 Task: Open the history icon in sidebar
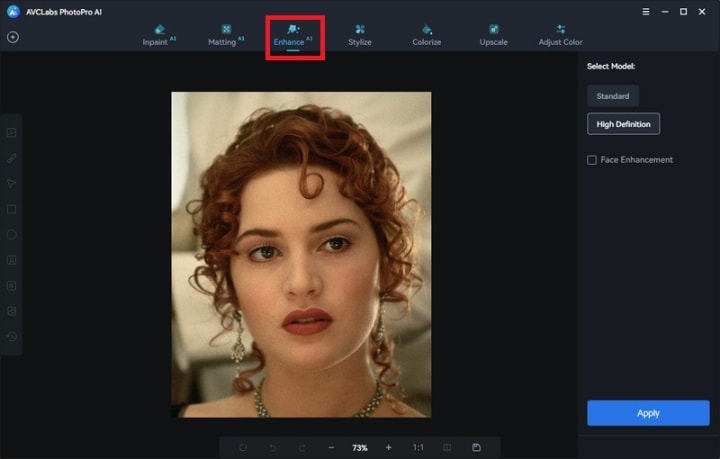pos(11,336)
